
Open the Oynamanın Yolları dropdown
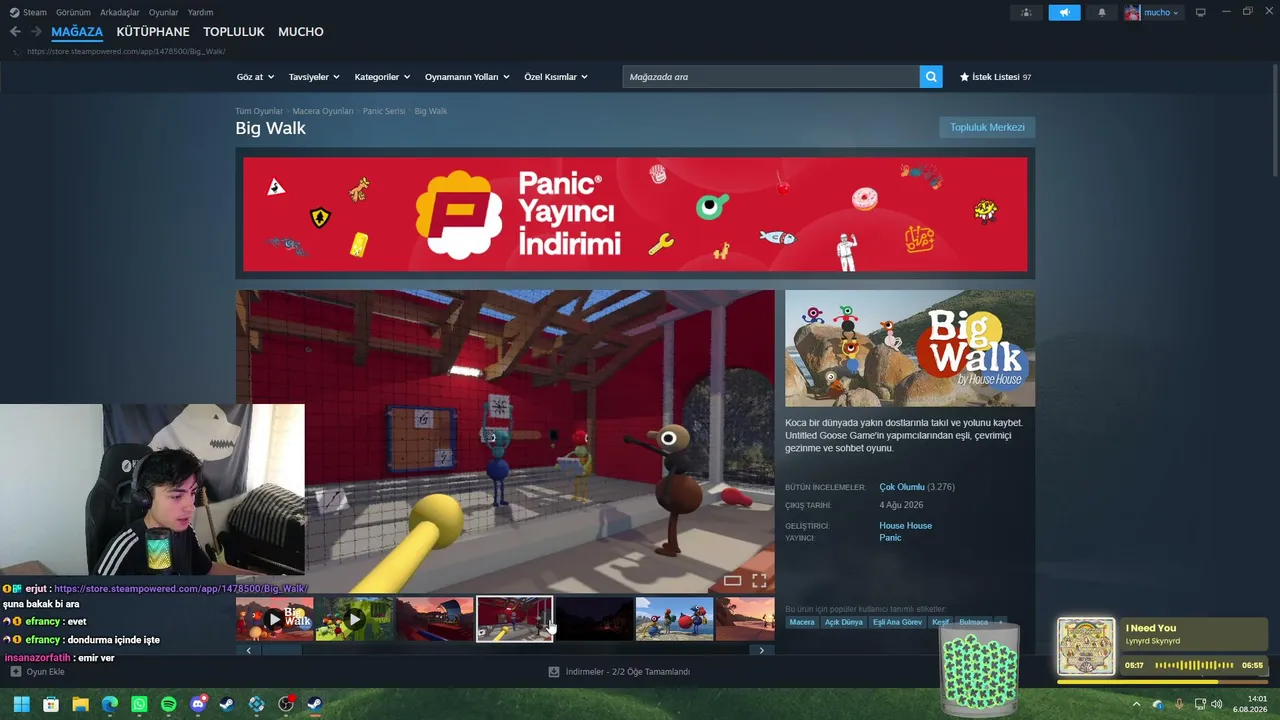pyautogui.click(x=467, y=77)
